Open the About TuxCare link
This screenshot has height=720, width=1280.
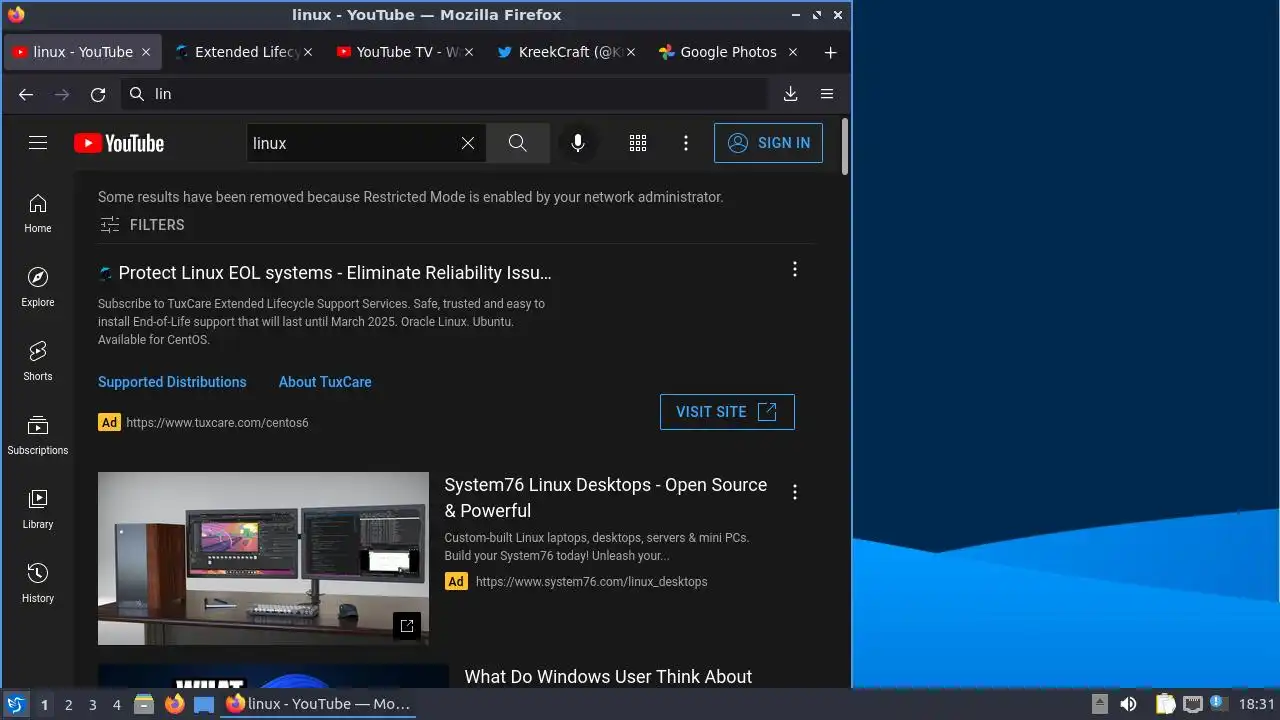click(325, 382)
